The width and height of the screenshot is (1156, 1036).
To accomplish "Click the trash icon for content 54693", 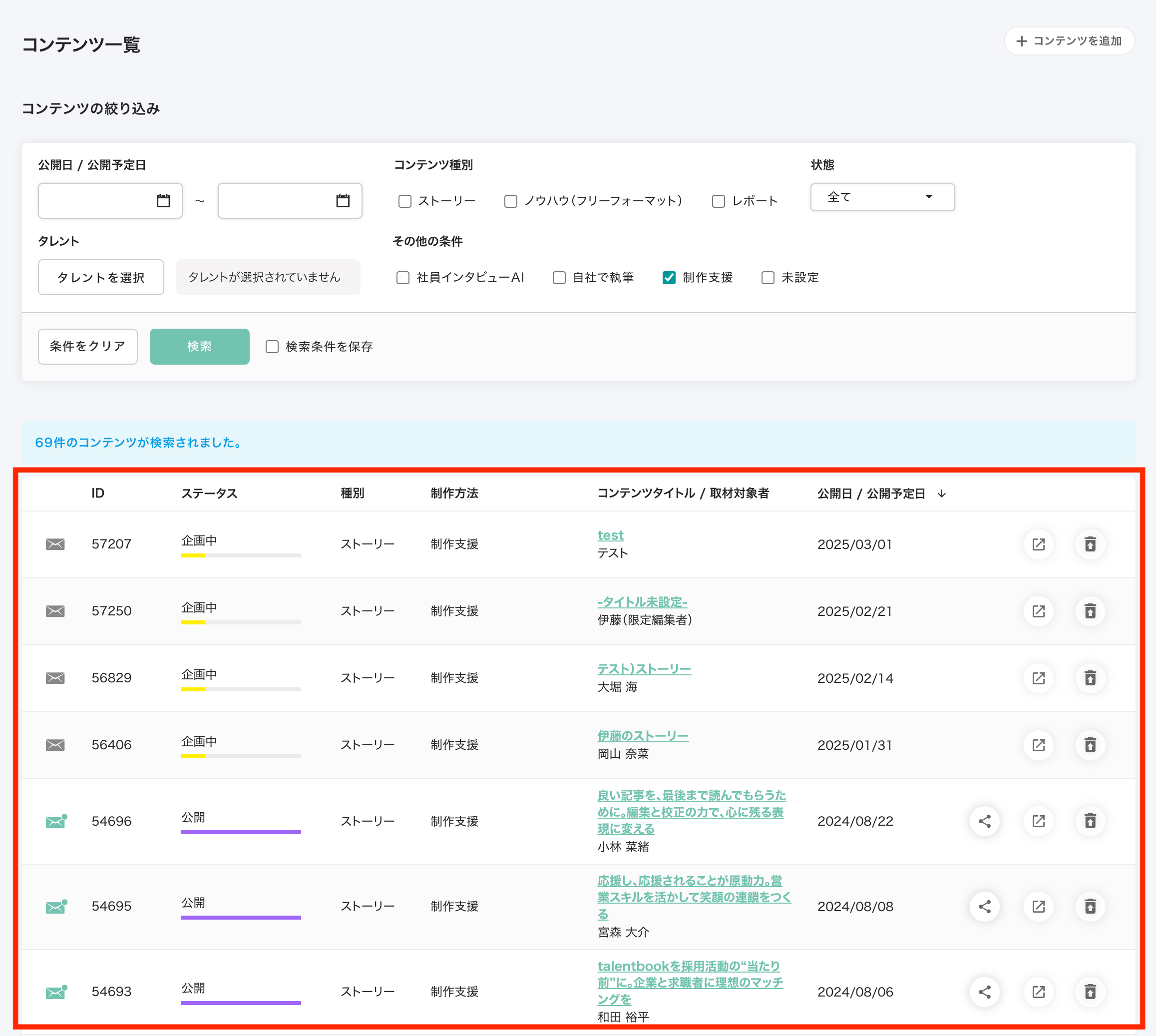I will (1090, 992).
